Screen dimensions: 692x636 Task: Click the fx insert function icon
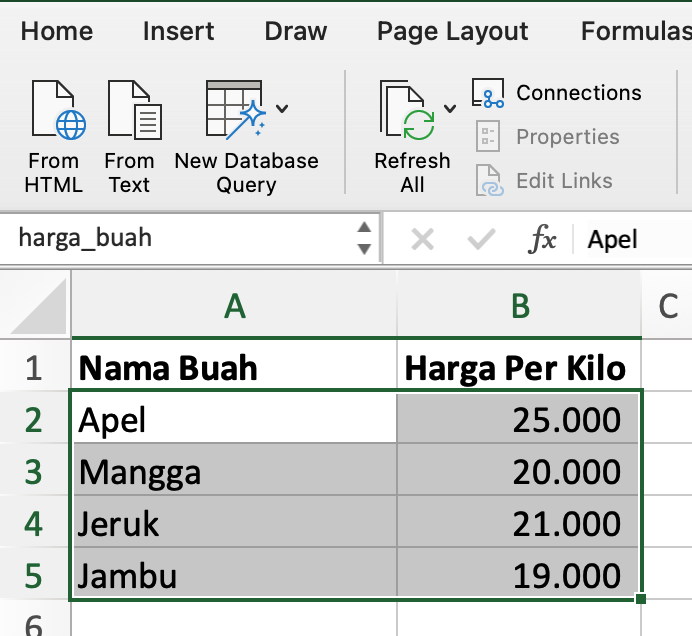pyautogui.click(x=542, y=240)
